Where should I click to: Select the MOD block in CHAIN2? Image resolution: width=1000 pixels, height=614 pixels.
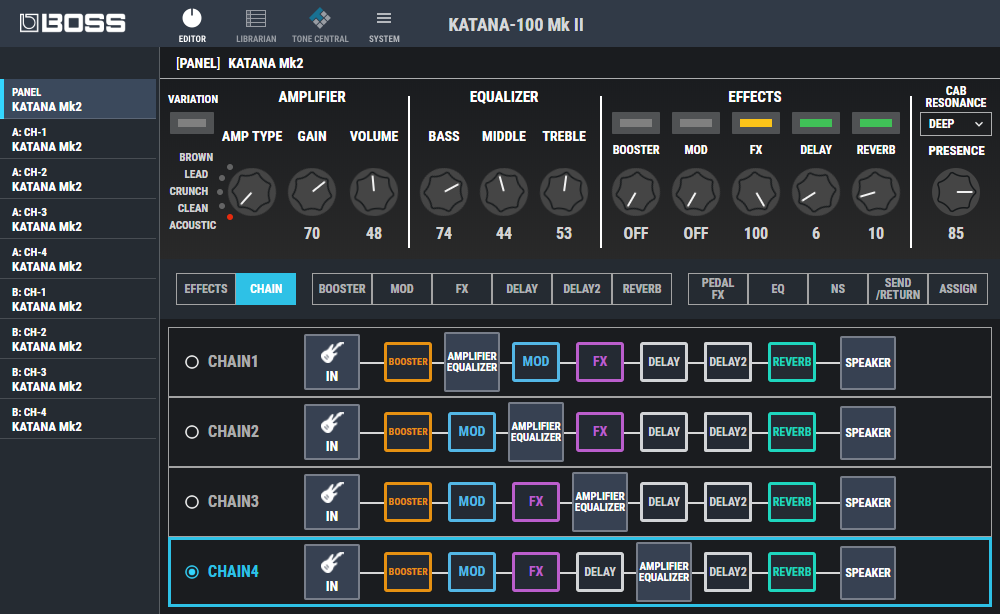[472, 432]
